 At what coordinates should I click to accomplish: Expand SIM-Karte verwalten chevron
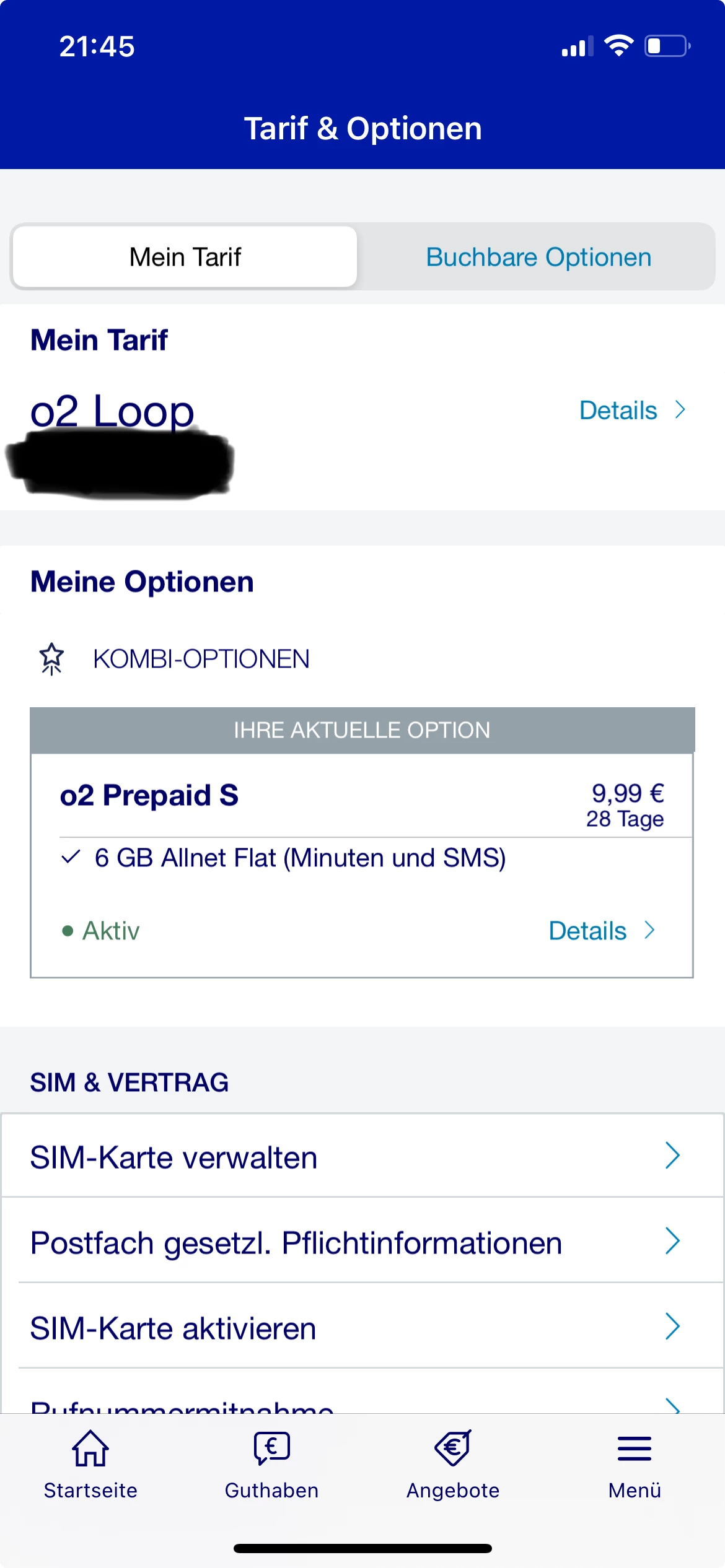click(x=672, y=1156)
